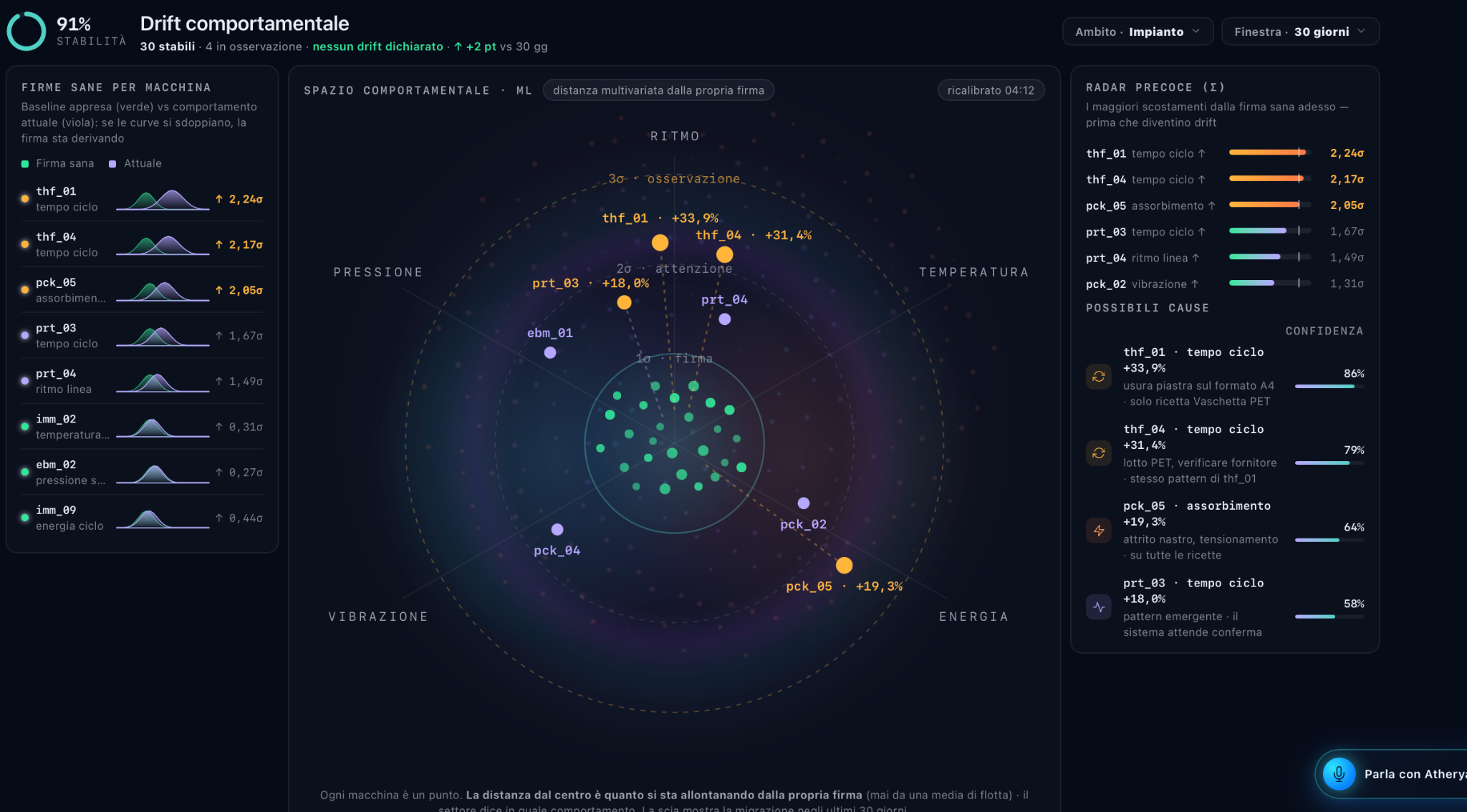The image size is (1467, 812).
Task: Click the Parla con Atherya button
Action: point(1391,773)
